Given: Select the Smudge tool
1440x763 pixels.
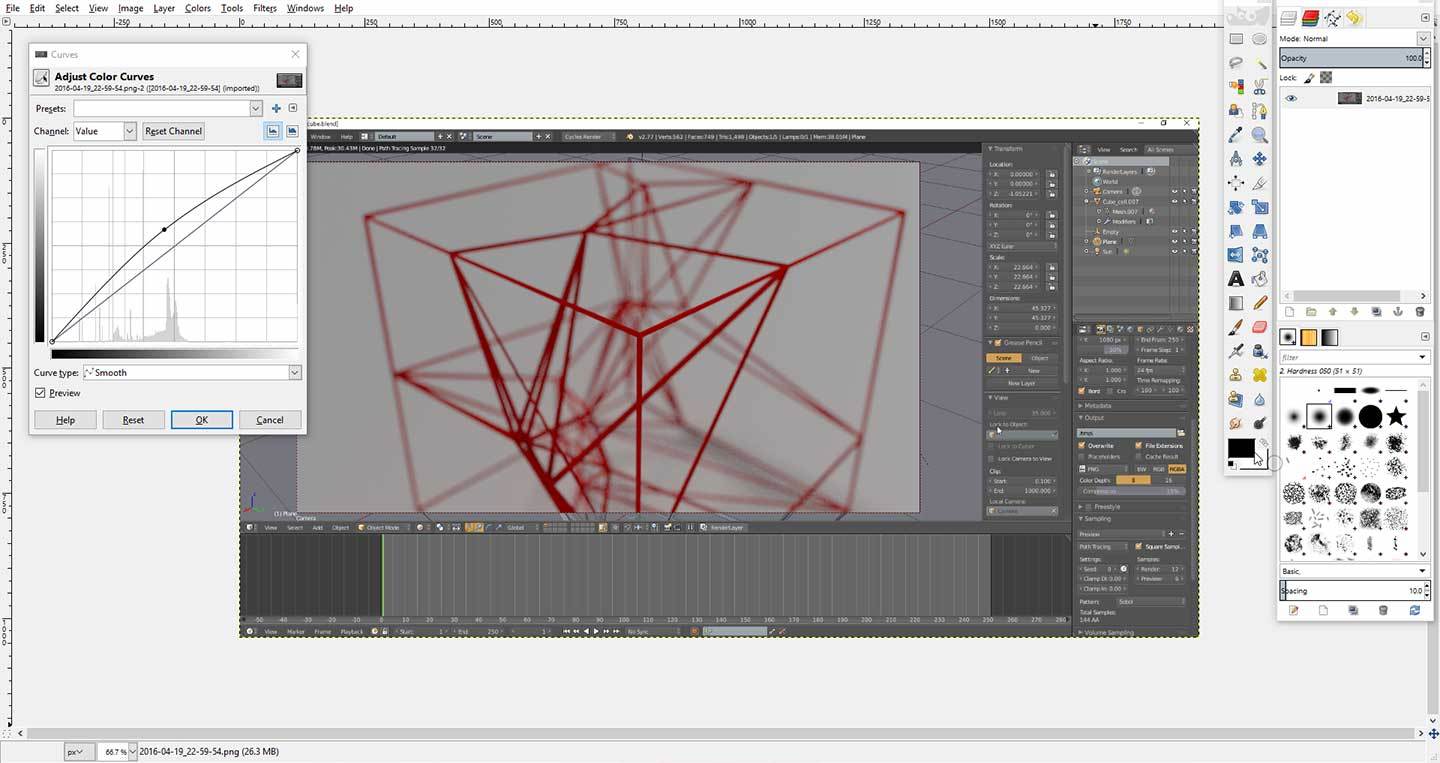Looking at the screenshot, I should (x=1236, y=424).
